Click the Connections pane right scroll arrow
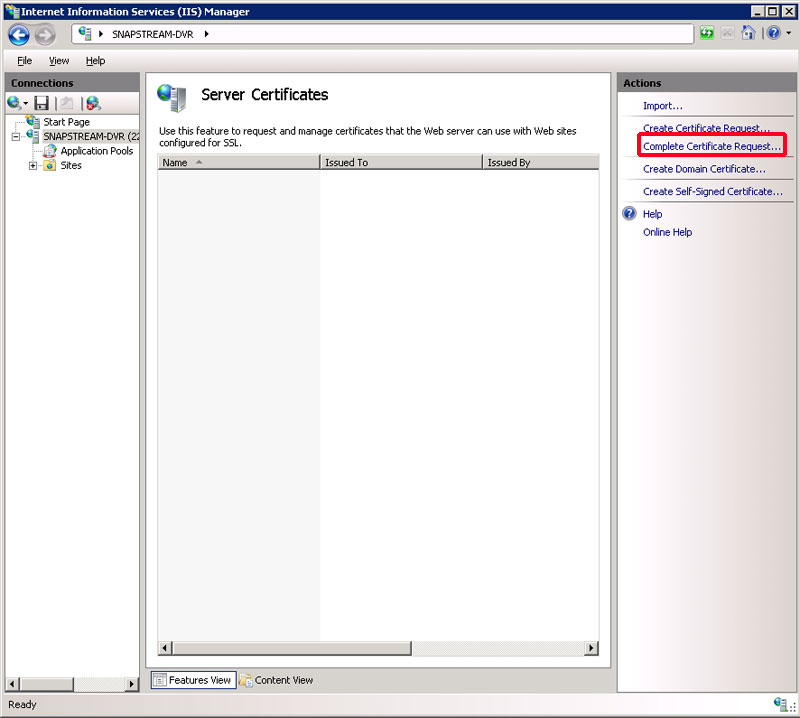 coord(132,684)
